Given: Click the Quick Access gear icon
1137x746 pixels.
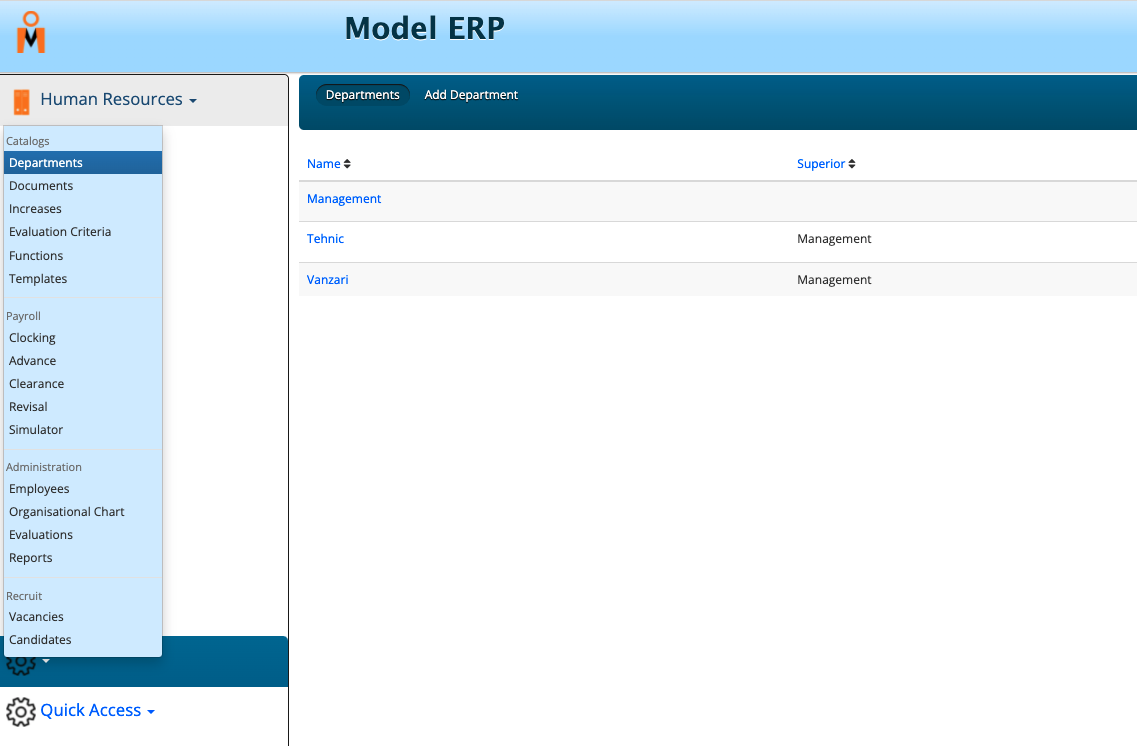Looking at the screenshot, I should tap(20, 711).
